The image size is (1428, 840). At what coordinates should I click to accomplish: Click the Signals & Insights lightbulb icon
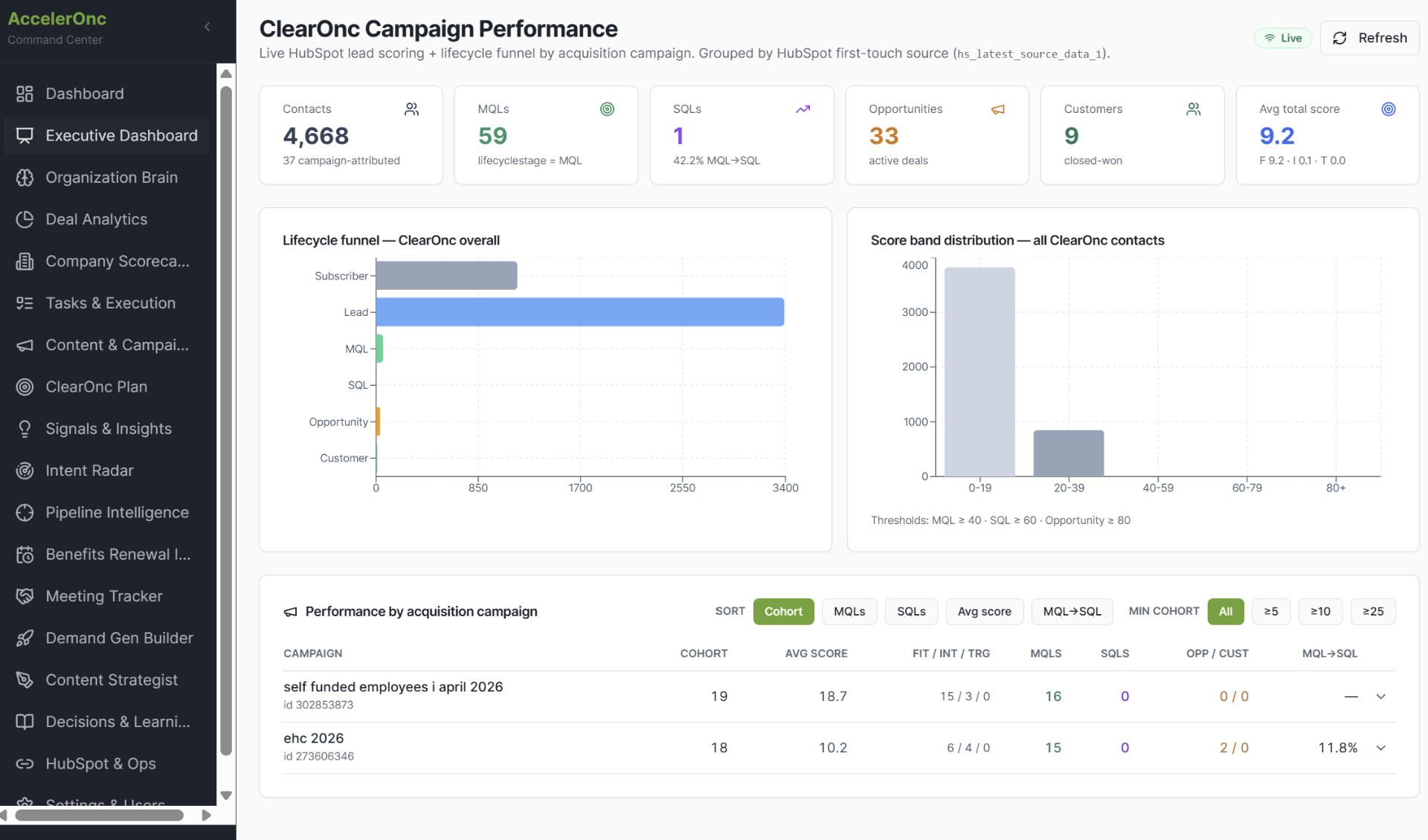coord(25,429)
